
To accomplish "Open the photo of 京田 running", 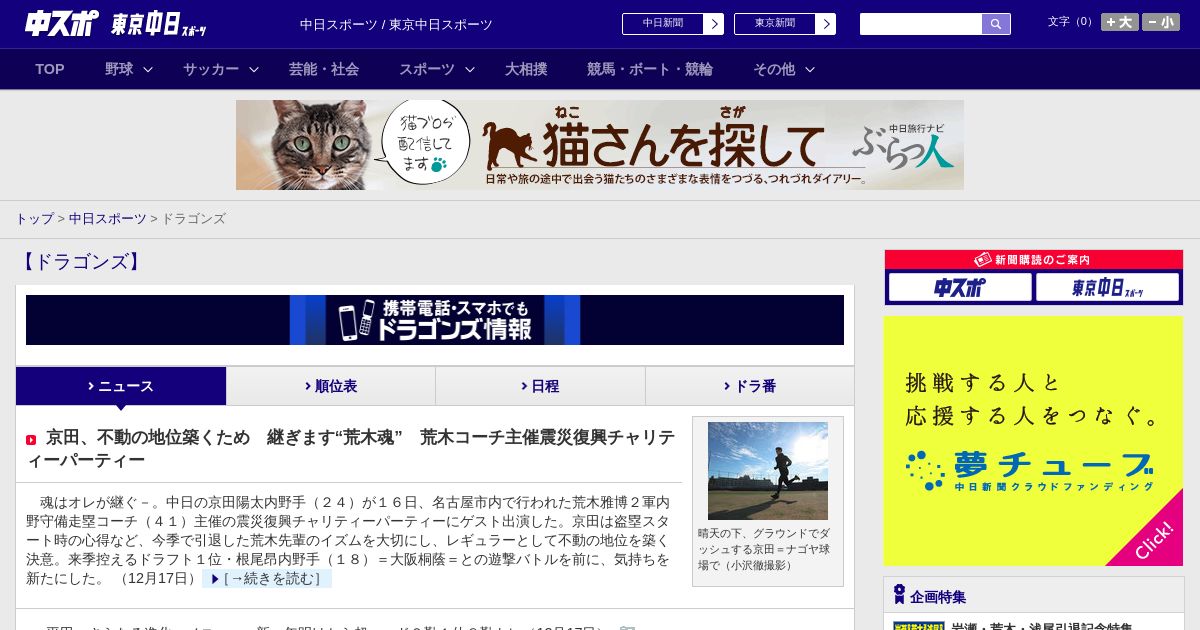I will pyautogui.click(x=768, y=470).
